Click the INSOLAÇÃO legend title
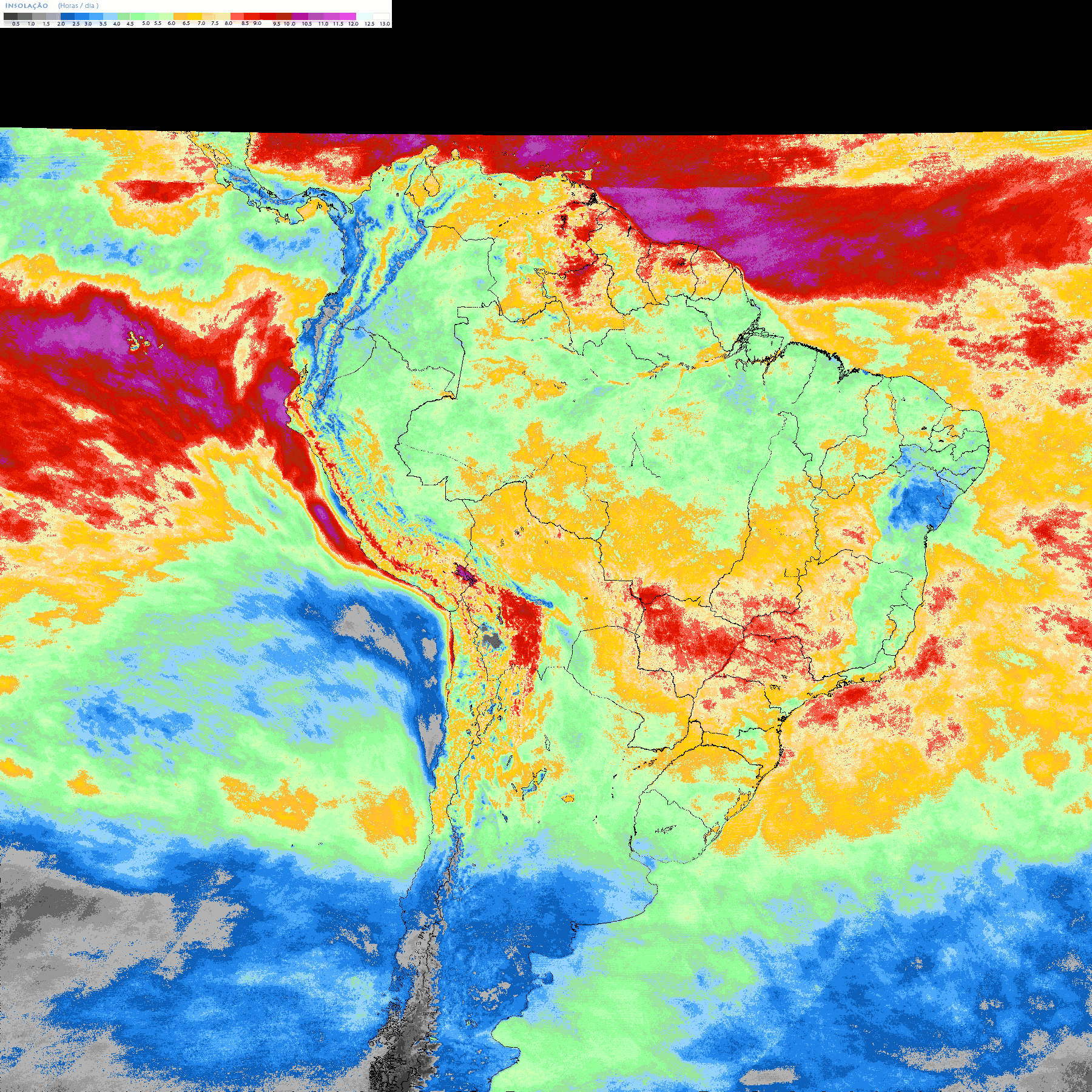Screen dimensions: 1092x1092 coord(27,5)
